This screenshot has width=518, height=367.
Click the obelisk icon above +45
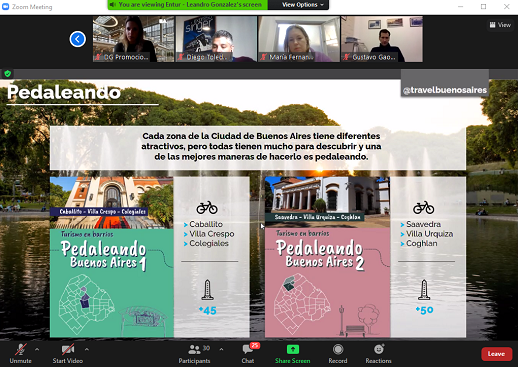point(207,290)
